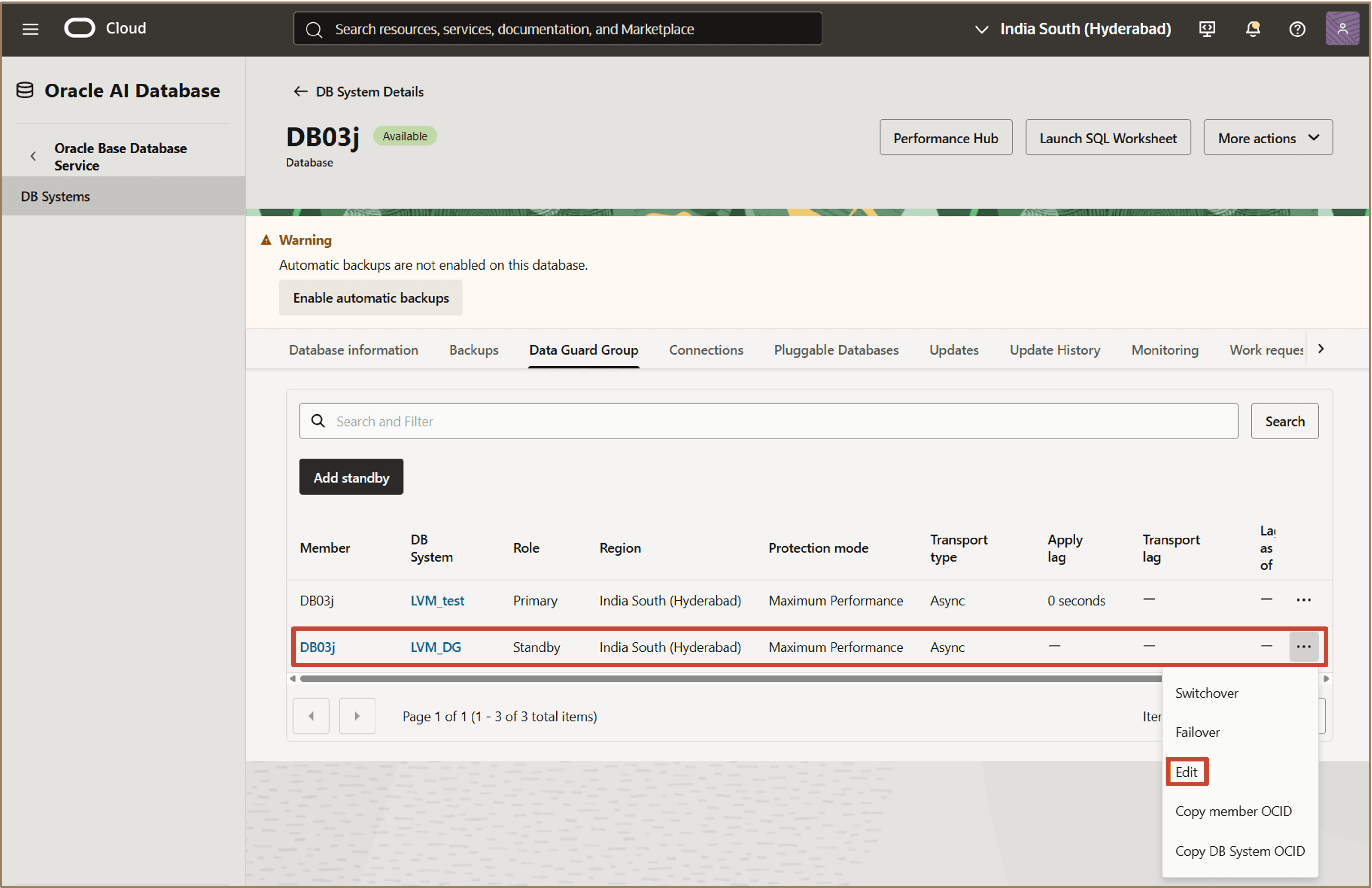Open actions ellipsis on the LVM_test row
This screenshot has width=1372, height=888.
click(1304, 600)
